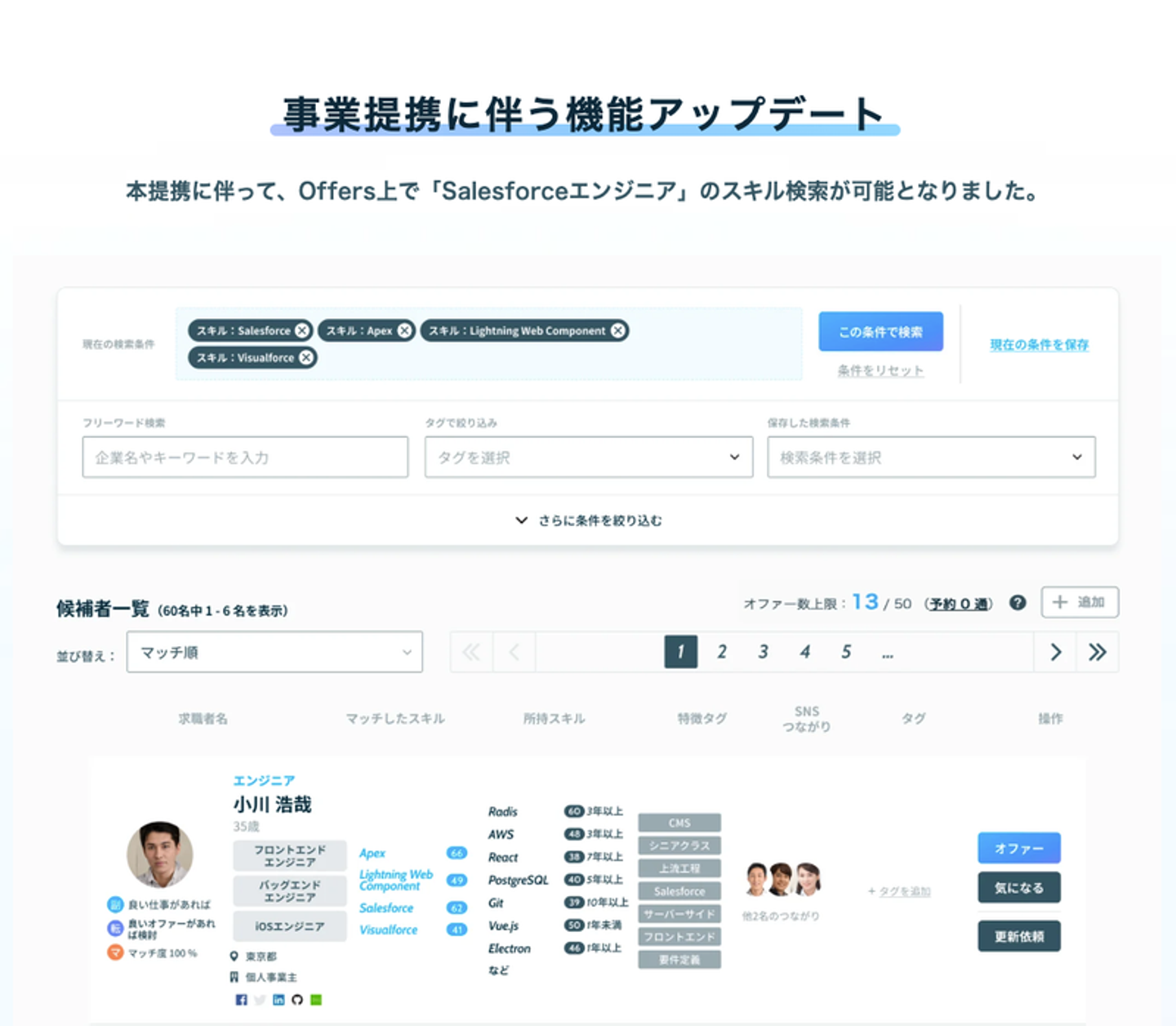
Task: Select the フロントエンドエンジニア role tag
Action: [x=290, y=856]
